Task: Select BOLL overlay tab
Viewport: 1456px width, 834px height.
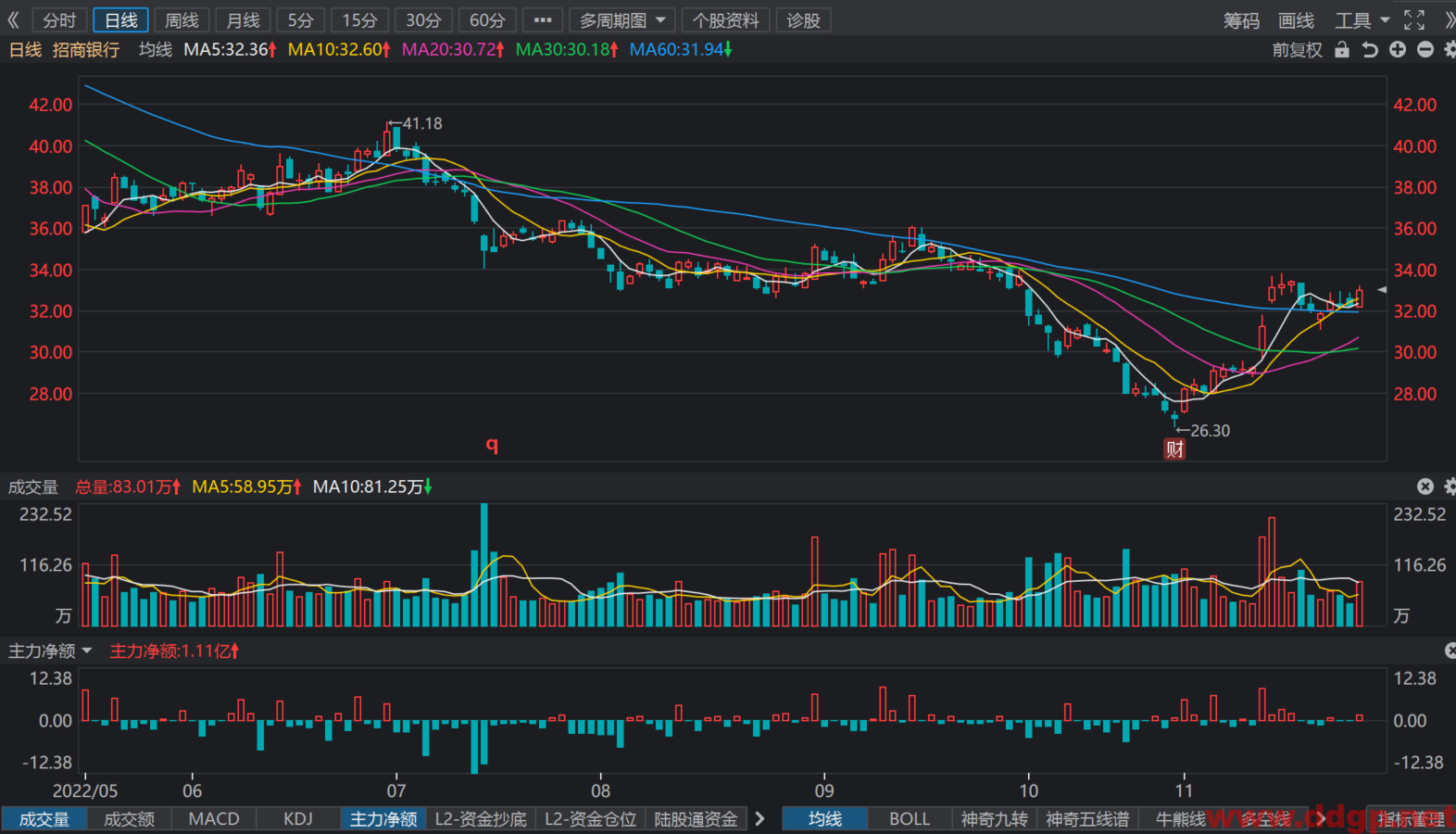Action: tap(910, 819)
